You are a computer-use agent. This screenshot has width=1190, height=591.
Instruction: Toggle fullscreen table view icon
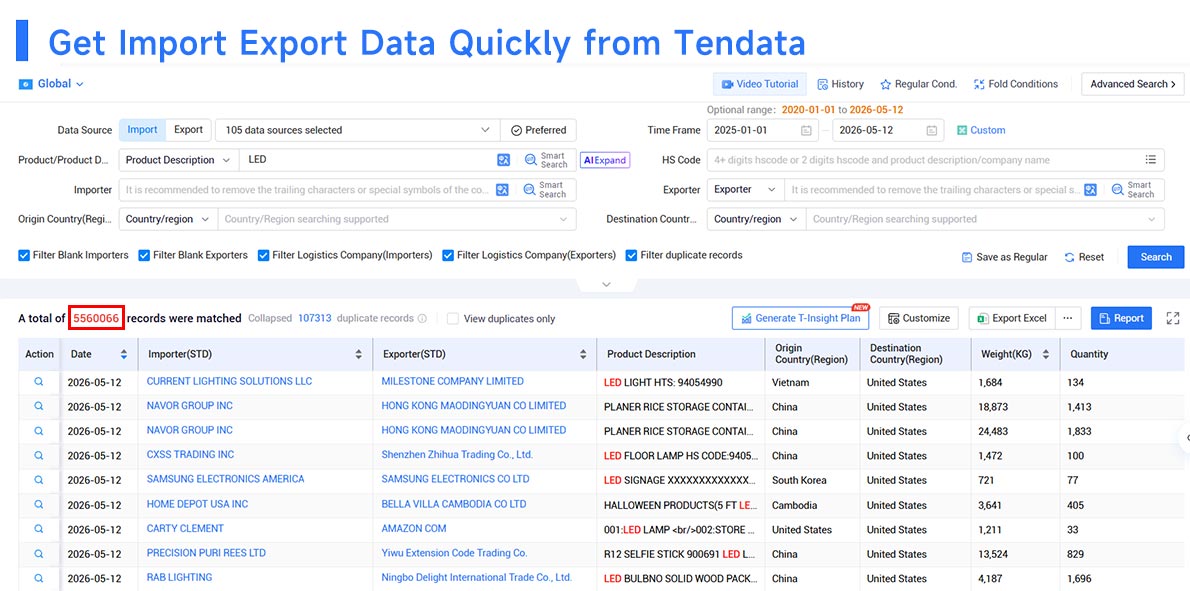point(1173,319)
